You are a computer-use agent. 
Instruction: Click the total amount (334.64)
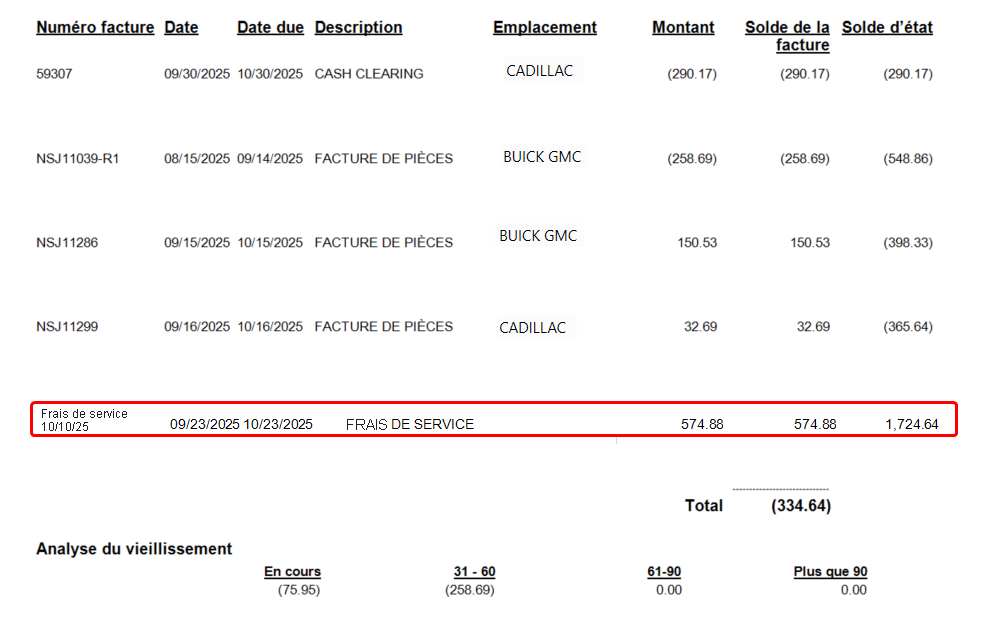pos(800,506)
